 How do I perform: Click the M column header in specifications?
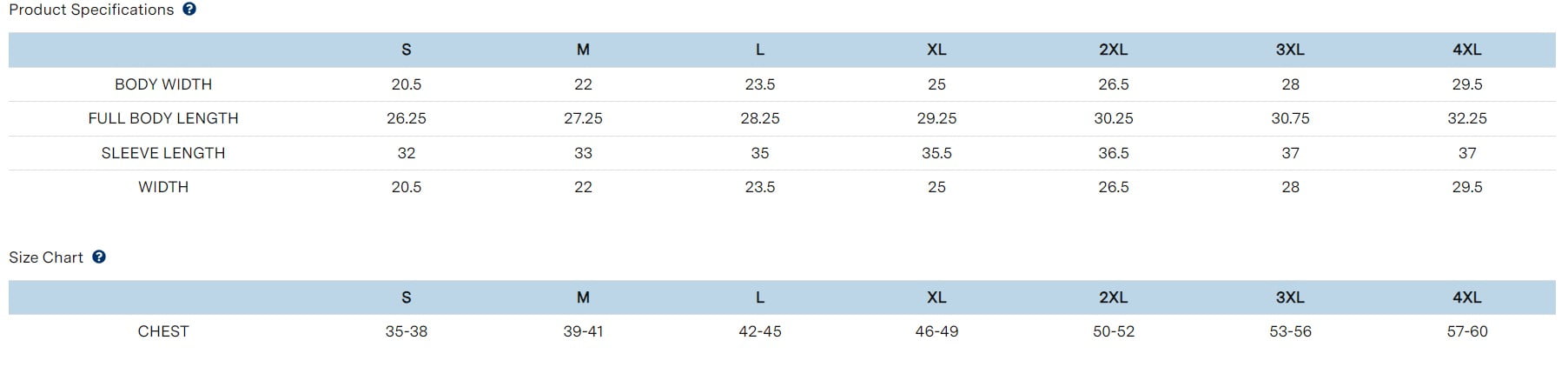(x=583, y=50)
